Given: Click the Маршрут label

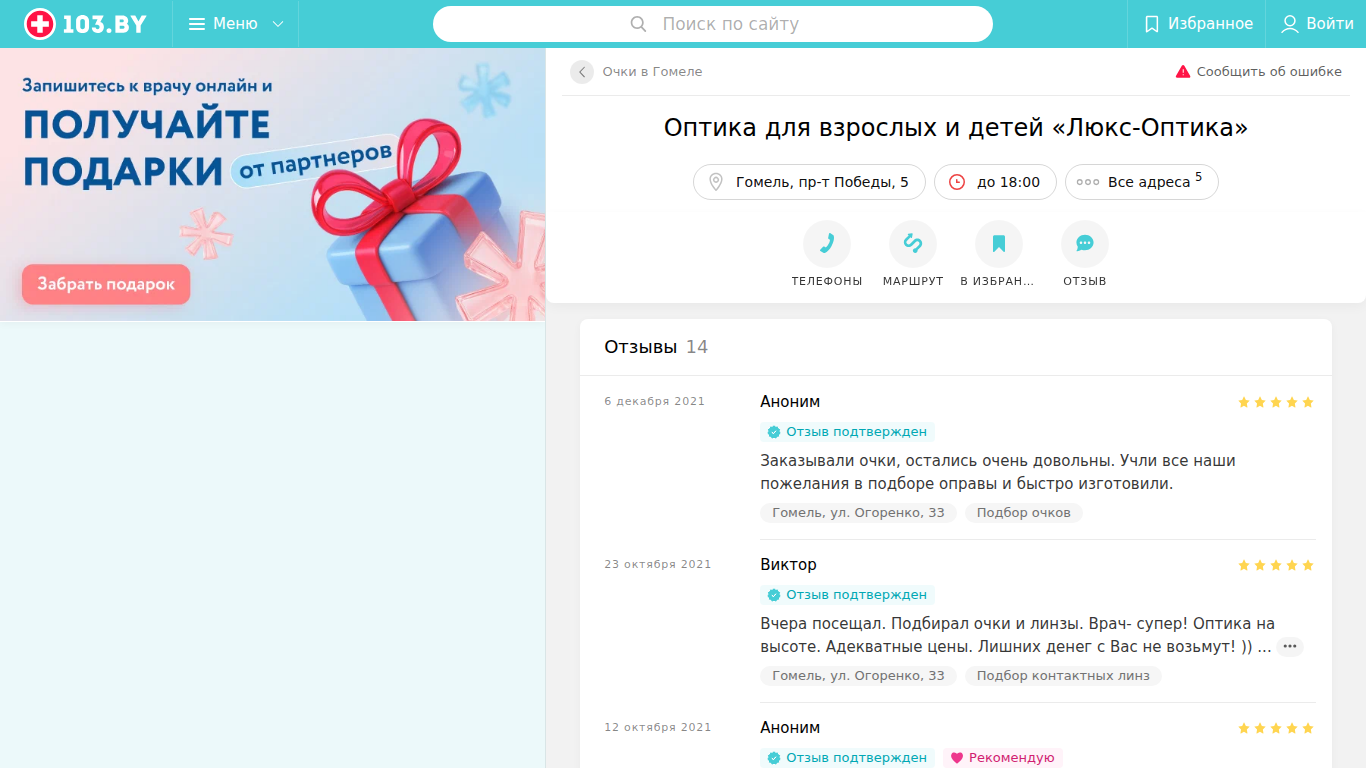Looking at the screenshot, I should (x=913, y=282).
